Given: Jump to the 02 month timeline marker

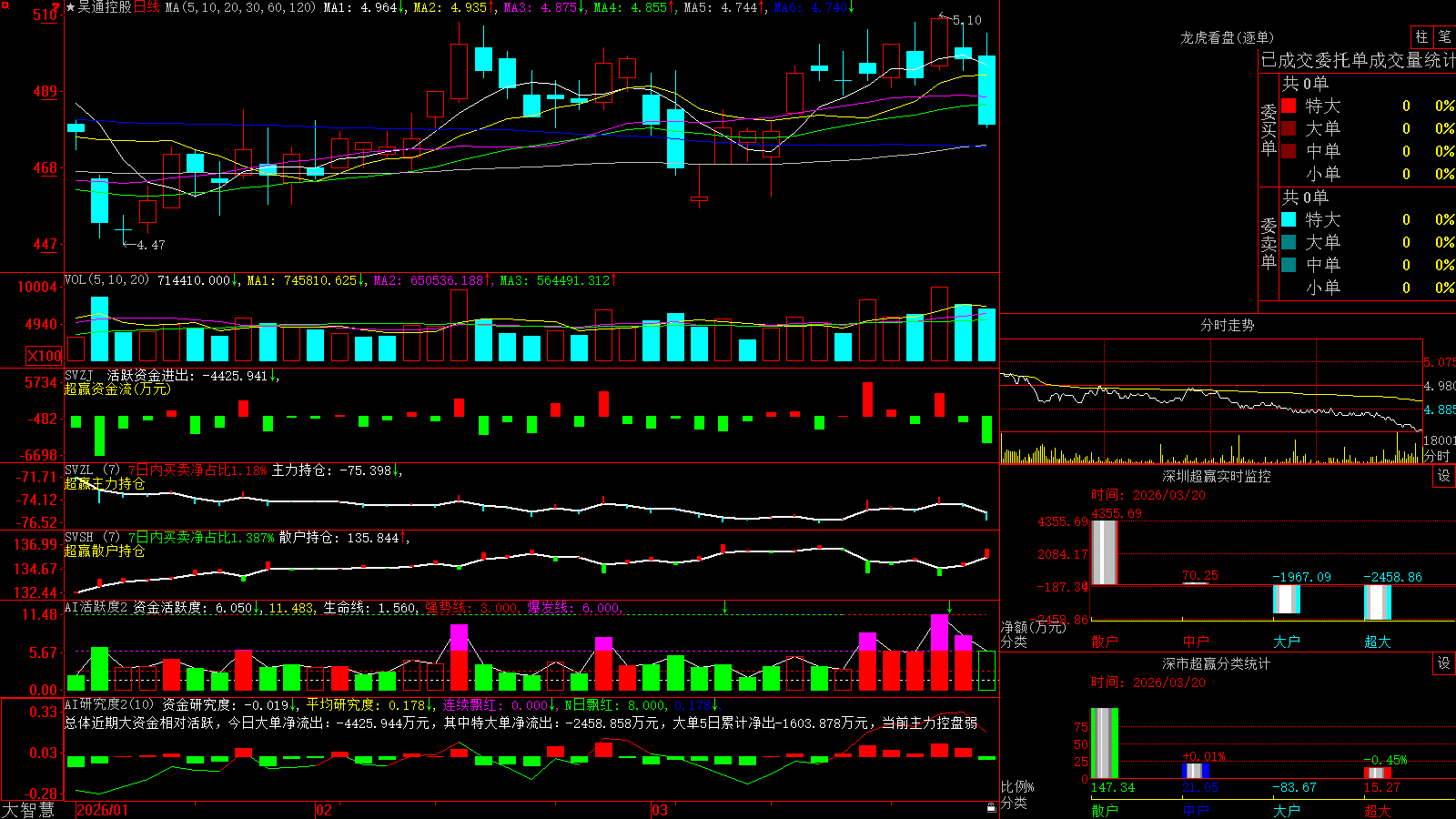Looking at the screenshot, I should [324, 810].
